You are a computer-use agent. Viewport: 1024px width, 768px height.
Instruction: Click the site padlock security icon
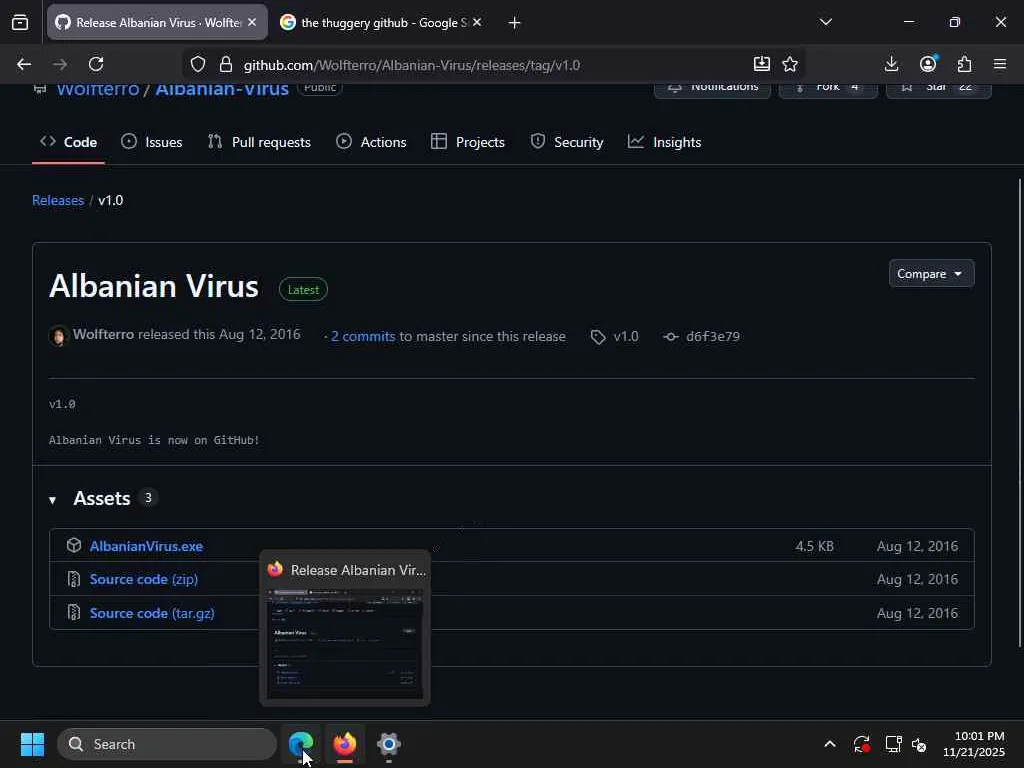pos(226,64)
